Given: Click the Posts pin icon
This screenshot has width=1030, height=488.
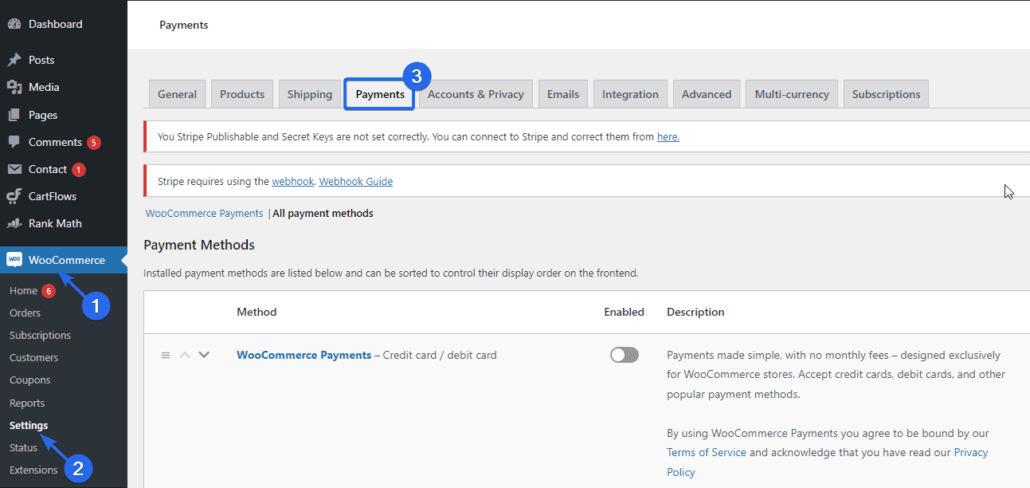Looking at the screenshot, I should (x=14, y=60).
